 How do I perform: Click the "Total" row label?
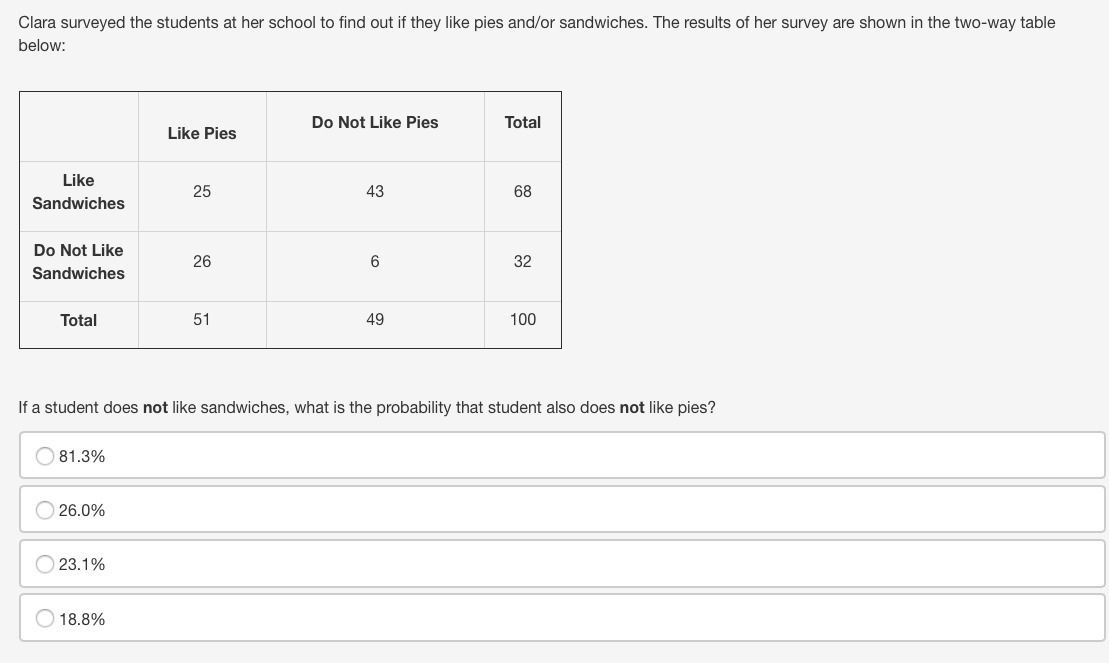(78, 320)
